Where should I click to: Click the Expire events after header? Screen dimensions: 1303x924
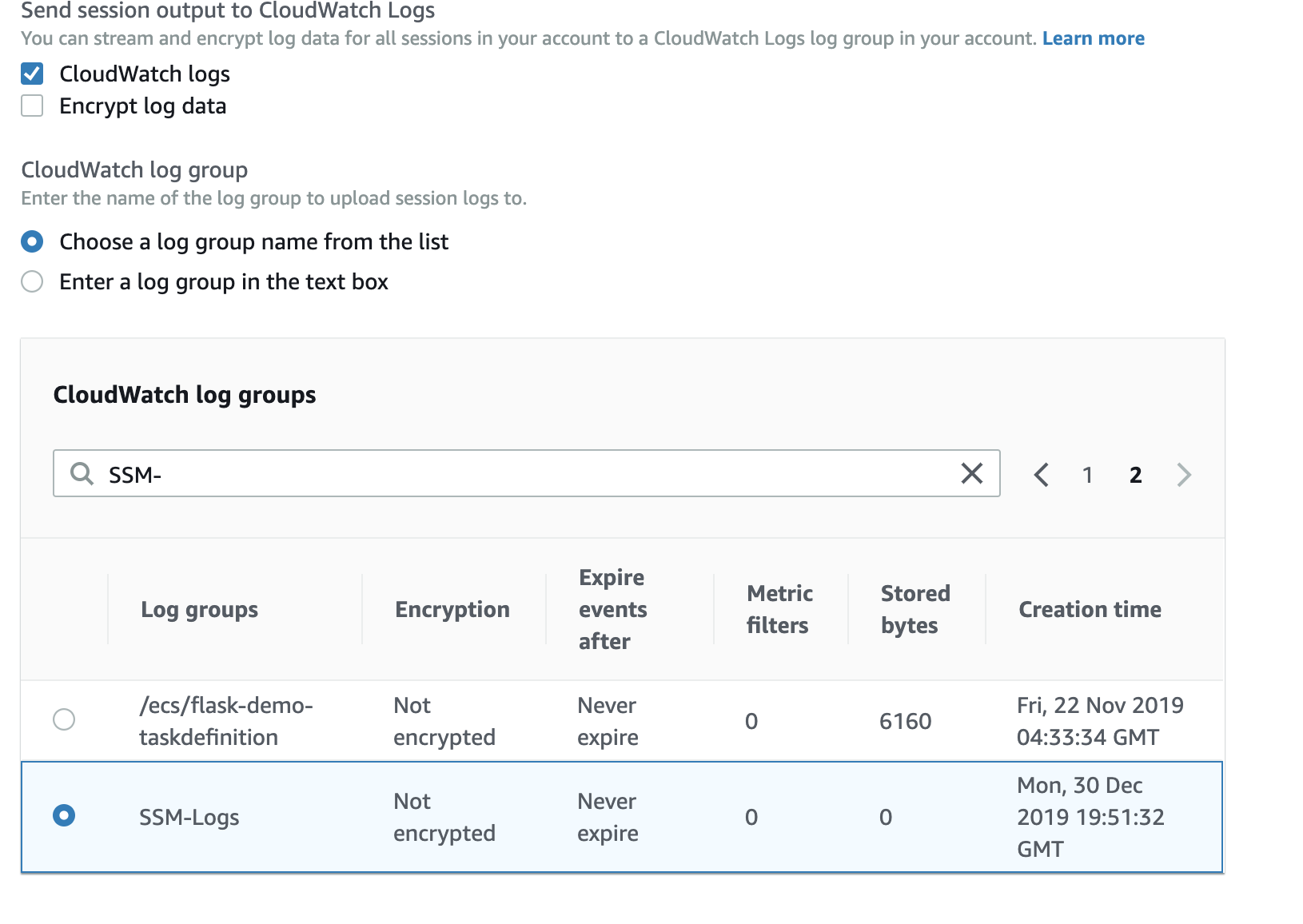coord(612,610)
